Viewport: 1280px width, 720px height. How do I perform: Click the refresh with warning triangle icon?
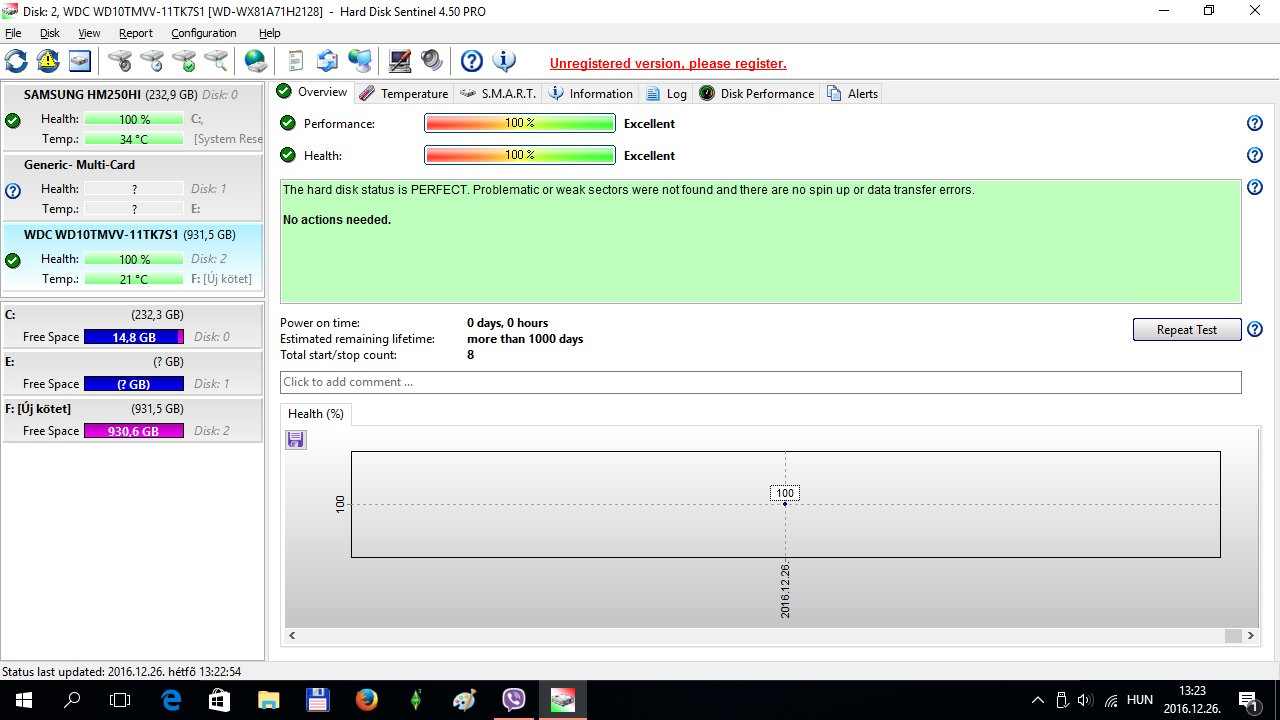(48, 61)
